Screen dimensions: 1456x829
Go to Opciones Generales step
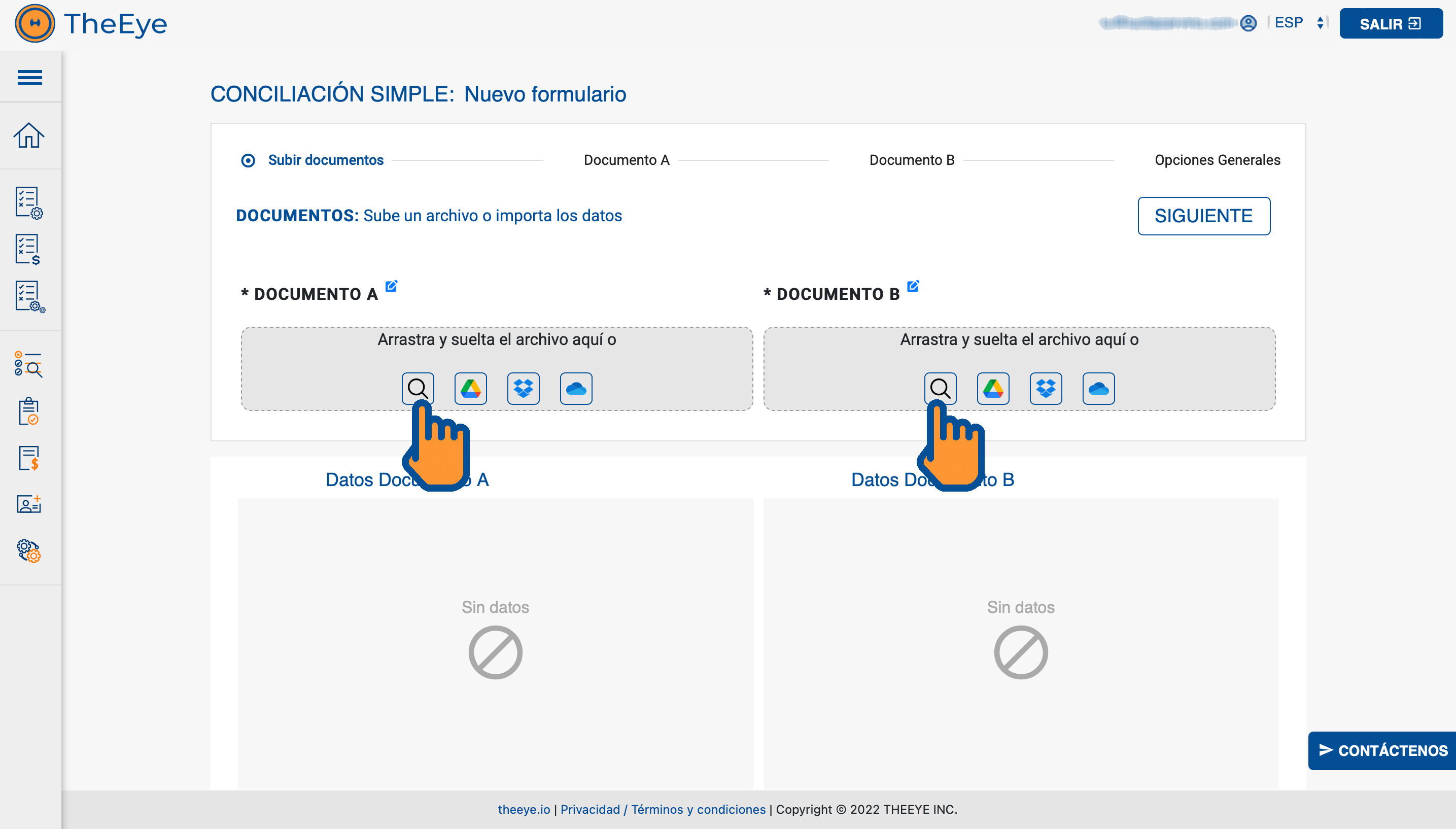tap(1217, 160)
